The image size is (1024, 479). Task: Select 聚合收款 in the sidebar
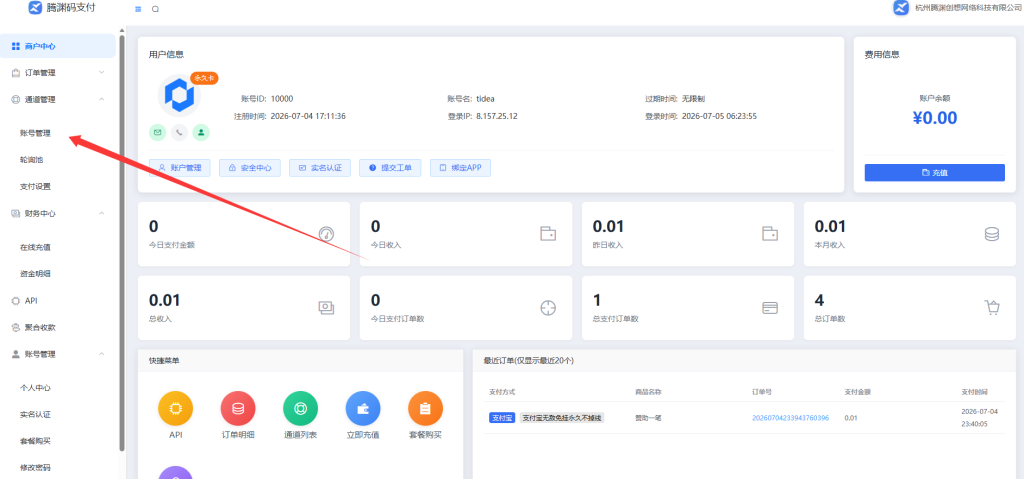tap(57, 327)
